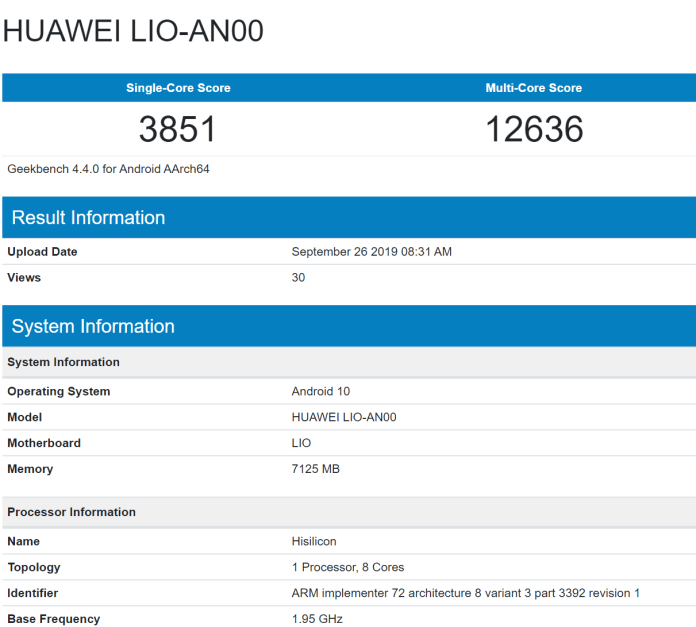Click the Model label
The height and width of the screenshot is (627, 696).
click(x=24, y=417)
